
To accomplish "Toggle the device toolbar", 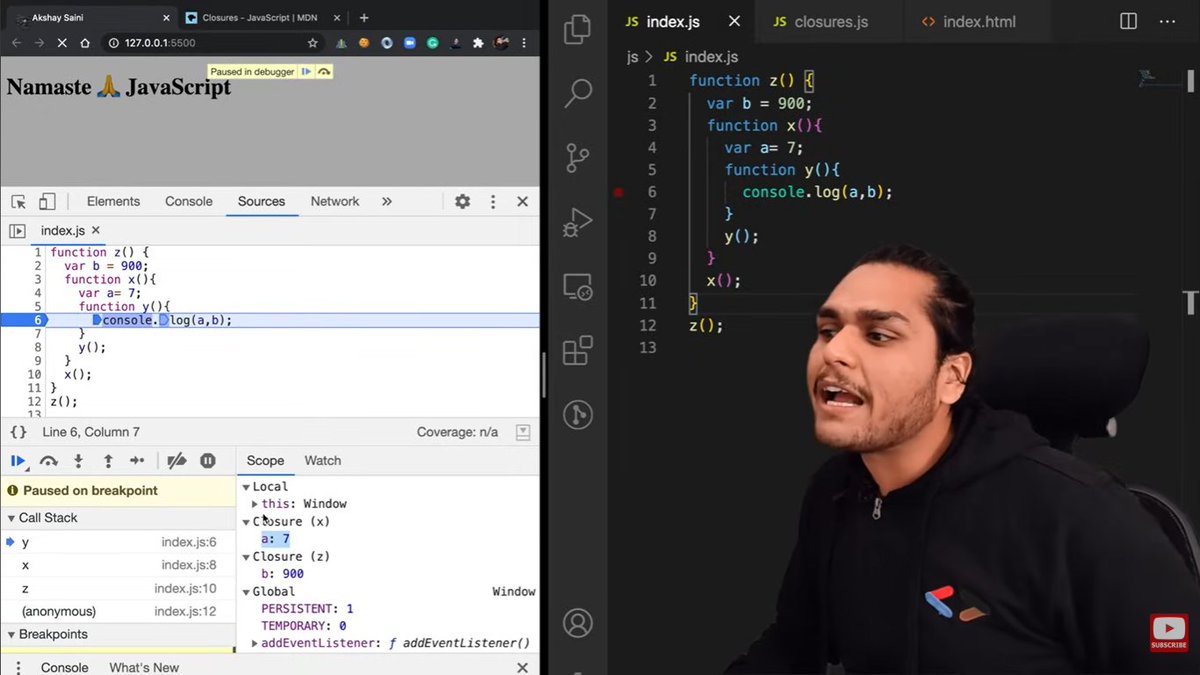I will click(x=47, y=201).
